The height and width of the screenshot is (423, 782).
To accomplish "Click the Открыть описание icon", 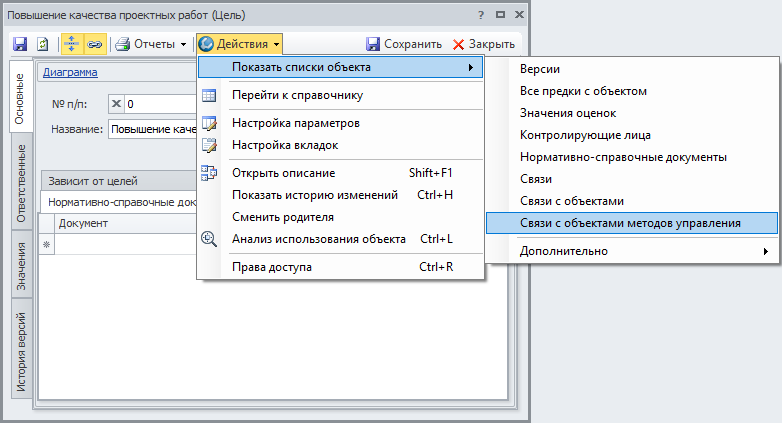I will [x=209, y=173].
